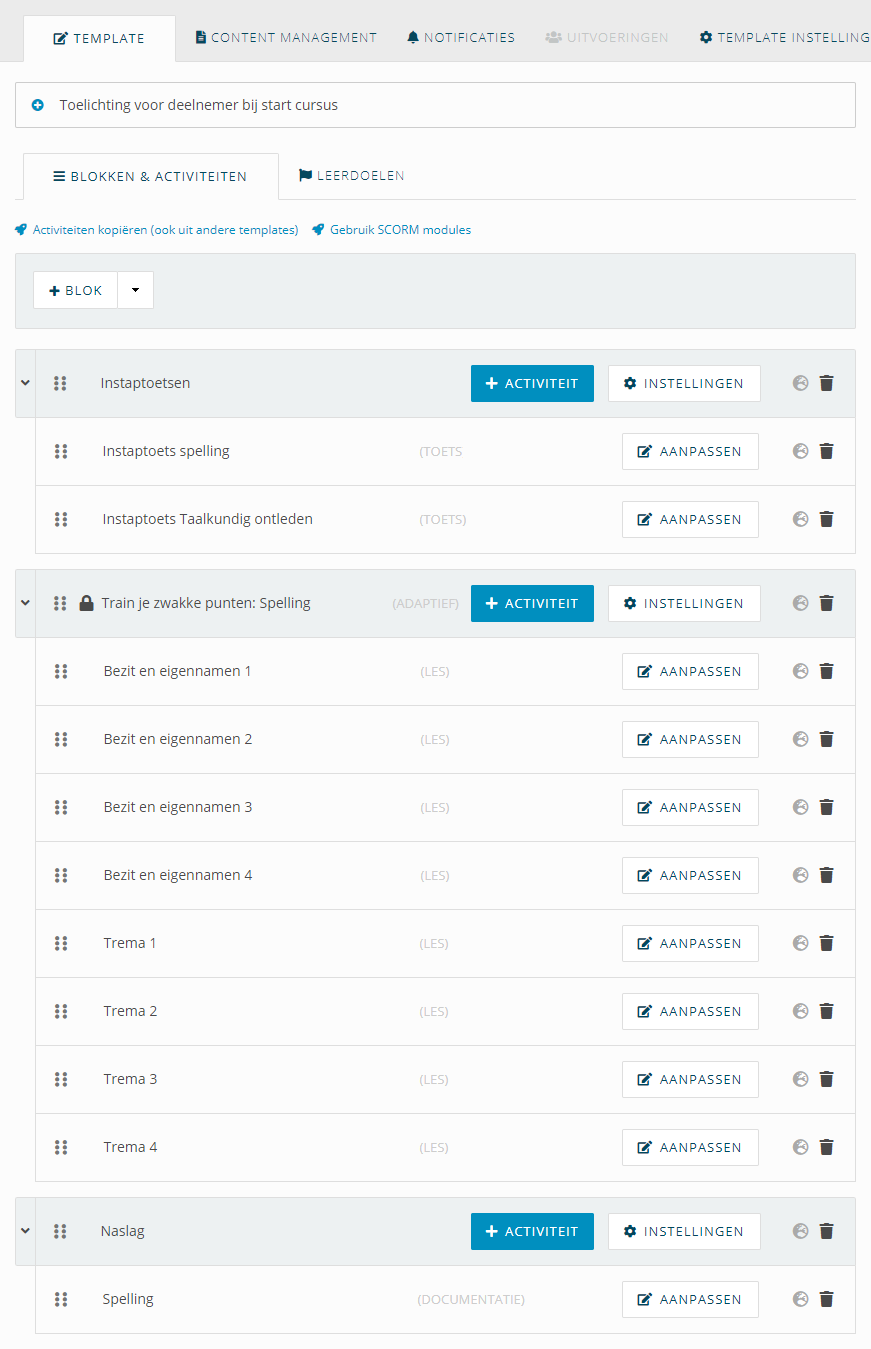The image size is (871, 1349).
Task: Add Activiteit to Instaptoetsen block
Action: 532,383
